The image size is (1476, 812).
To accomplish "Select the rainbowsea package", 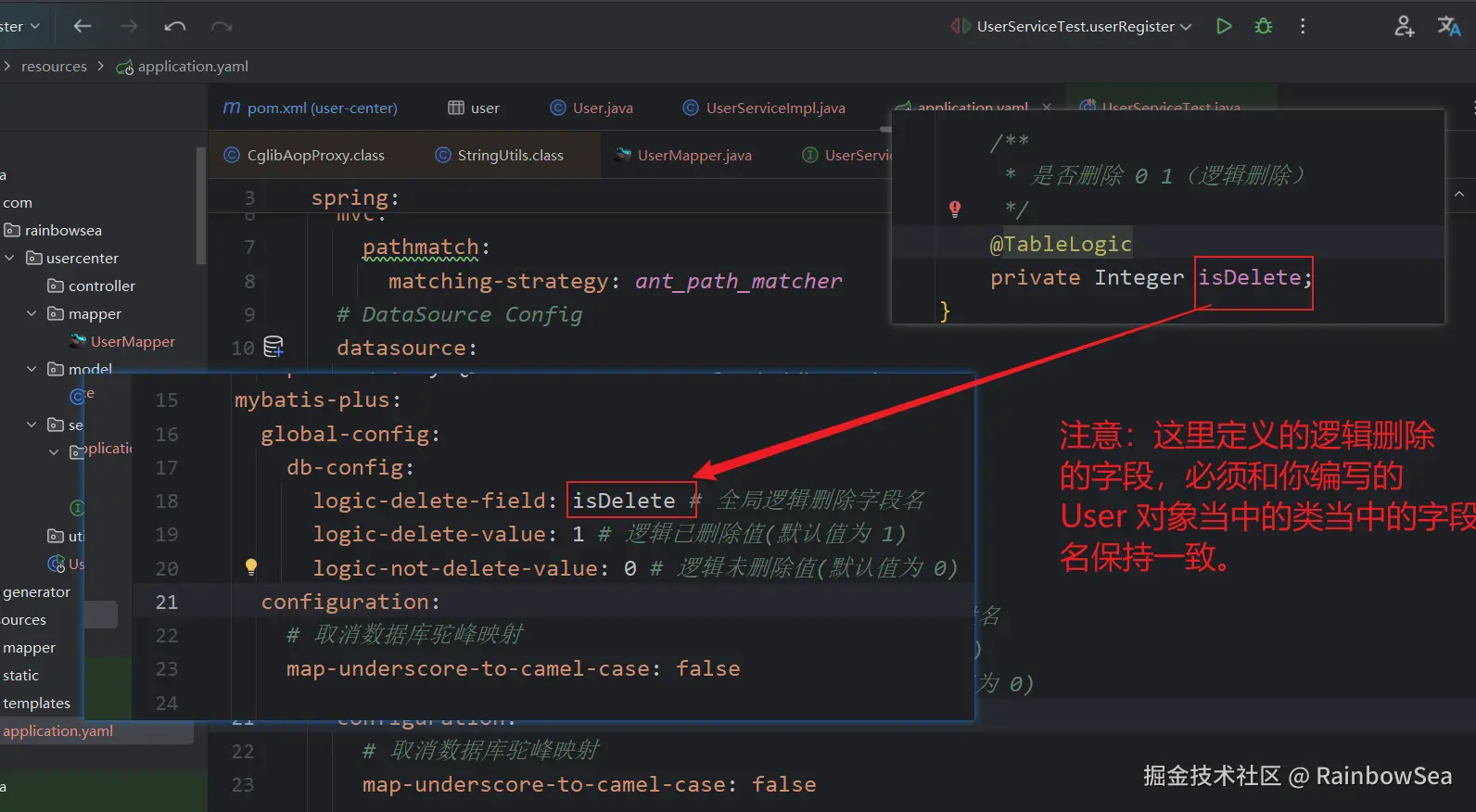I will point(54,230).
